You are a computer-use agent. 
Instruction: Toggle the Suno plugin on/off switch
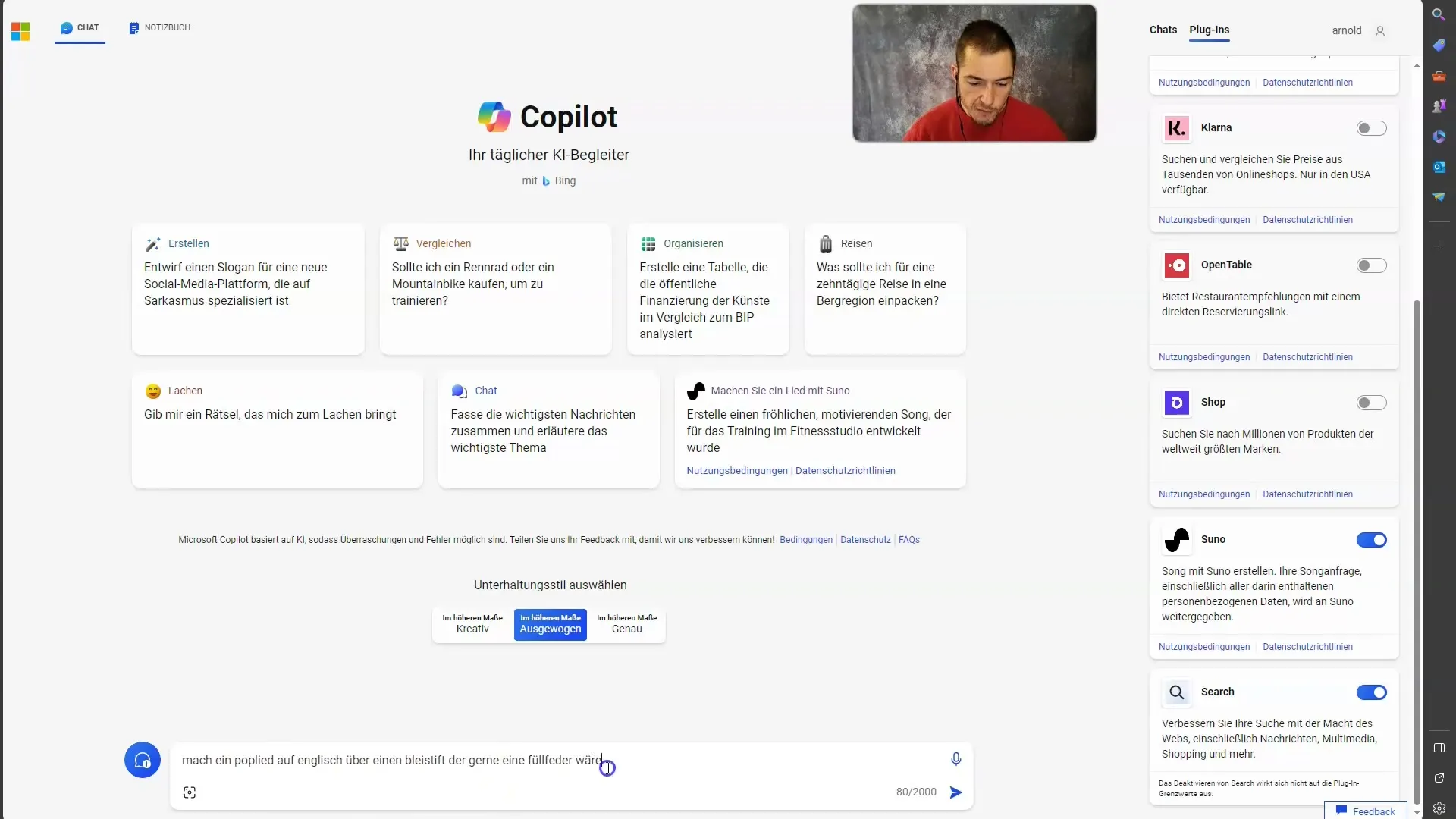coord(1372,539)
